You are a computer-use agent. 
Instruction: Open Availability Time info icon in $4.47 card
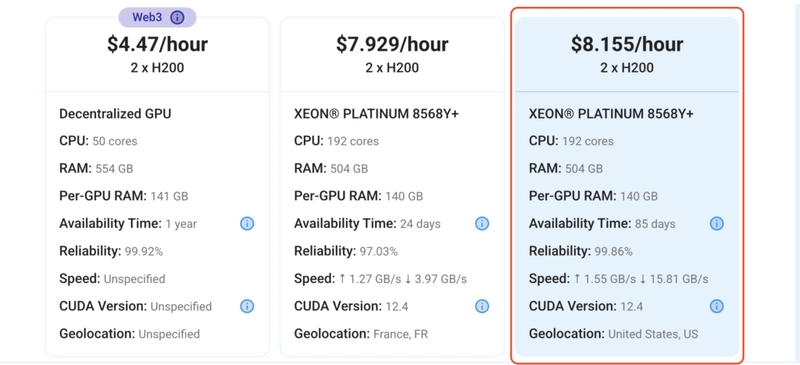[247, 224]
